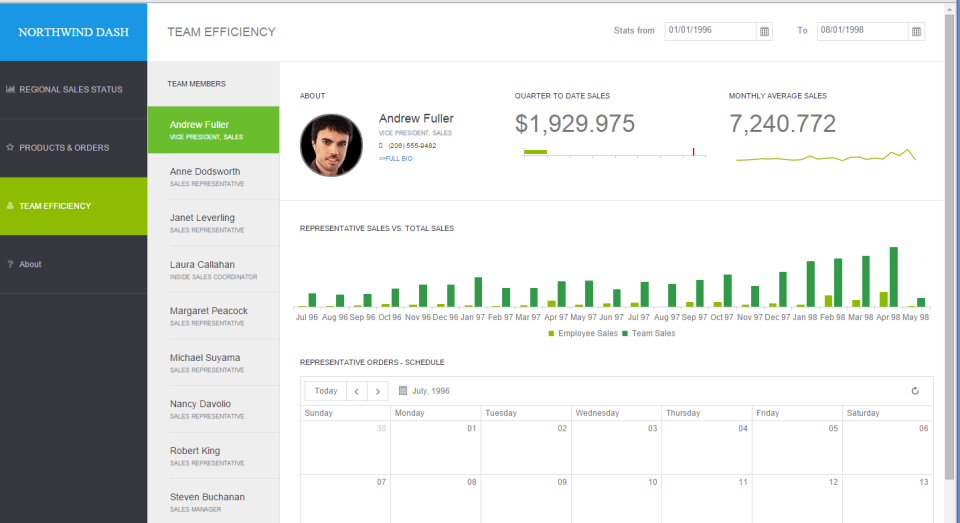
Task: Open the >>FULL BIO link
Action: [396, 159]
